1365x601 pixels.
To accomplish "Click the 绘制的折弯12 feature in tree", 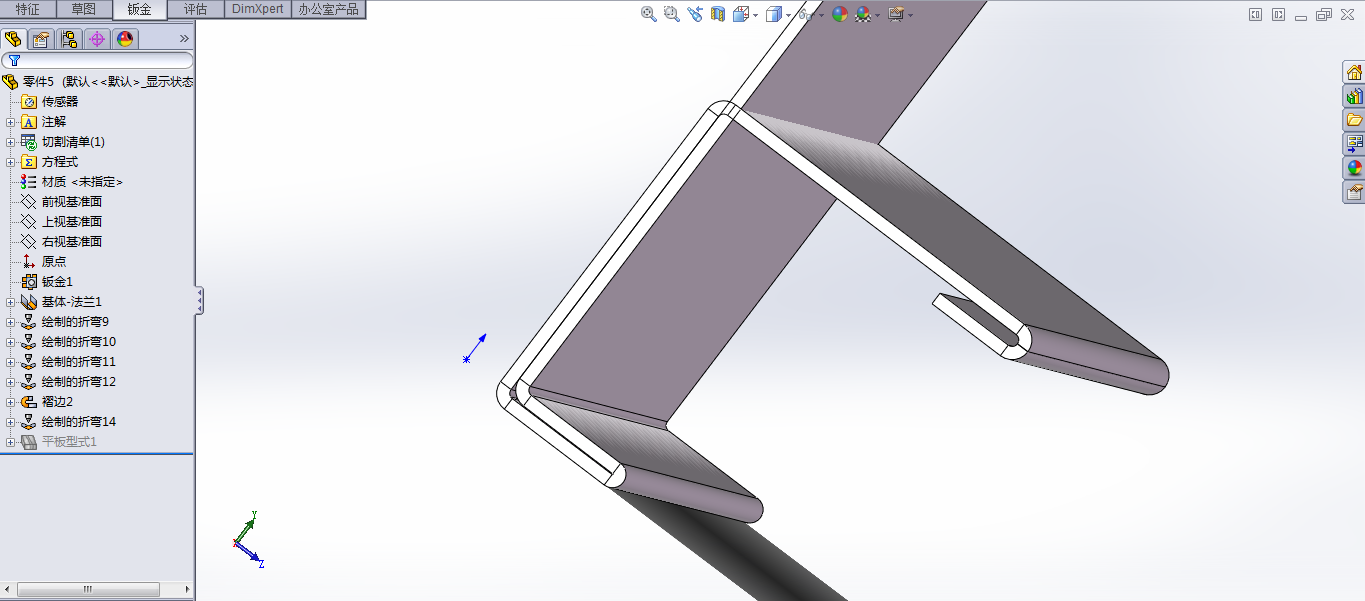I will tap(77, 381).
